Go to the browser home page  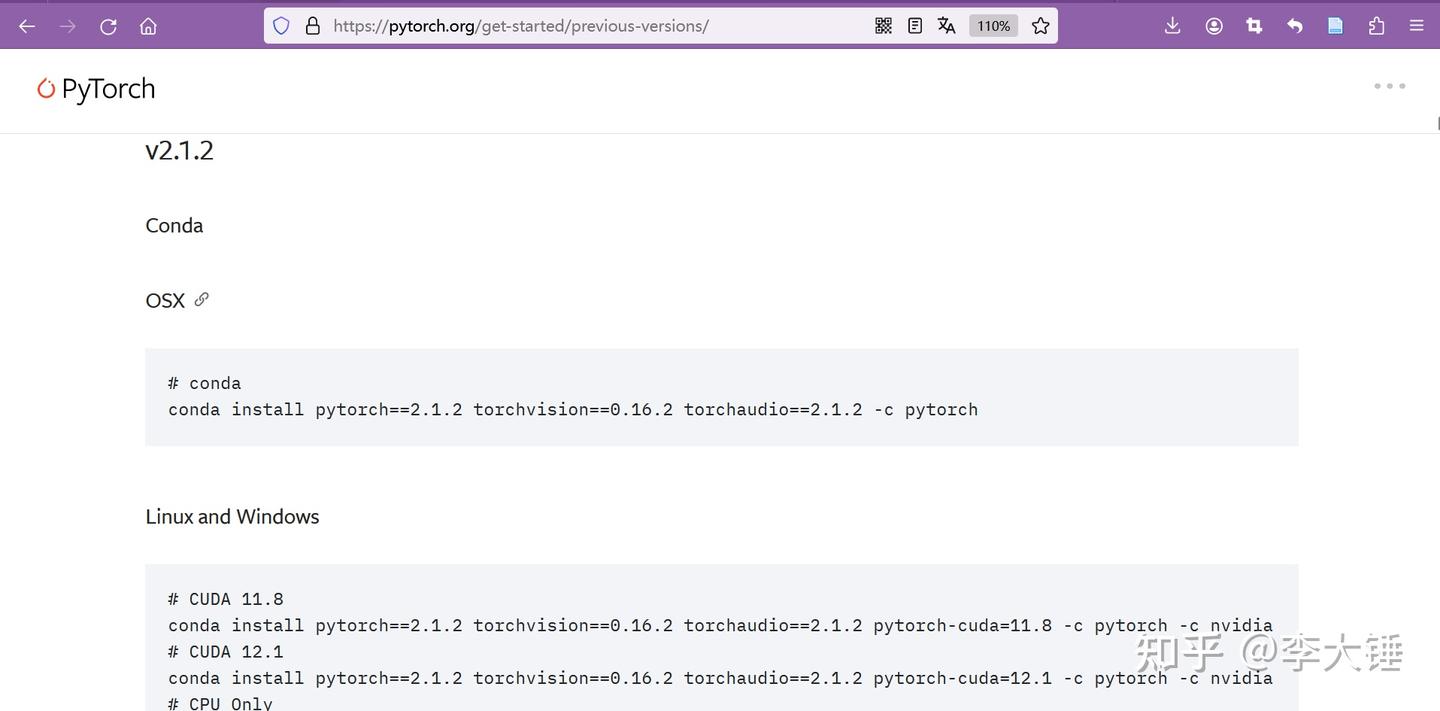tap(148, 26)
